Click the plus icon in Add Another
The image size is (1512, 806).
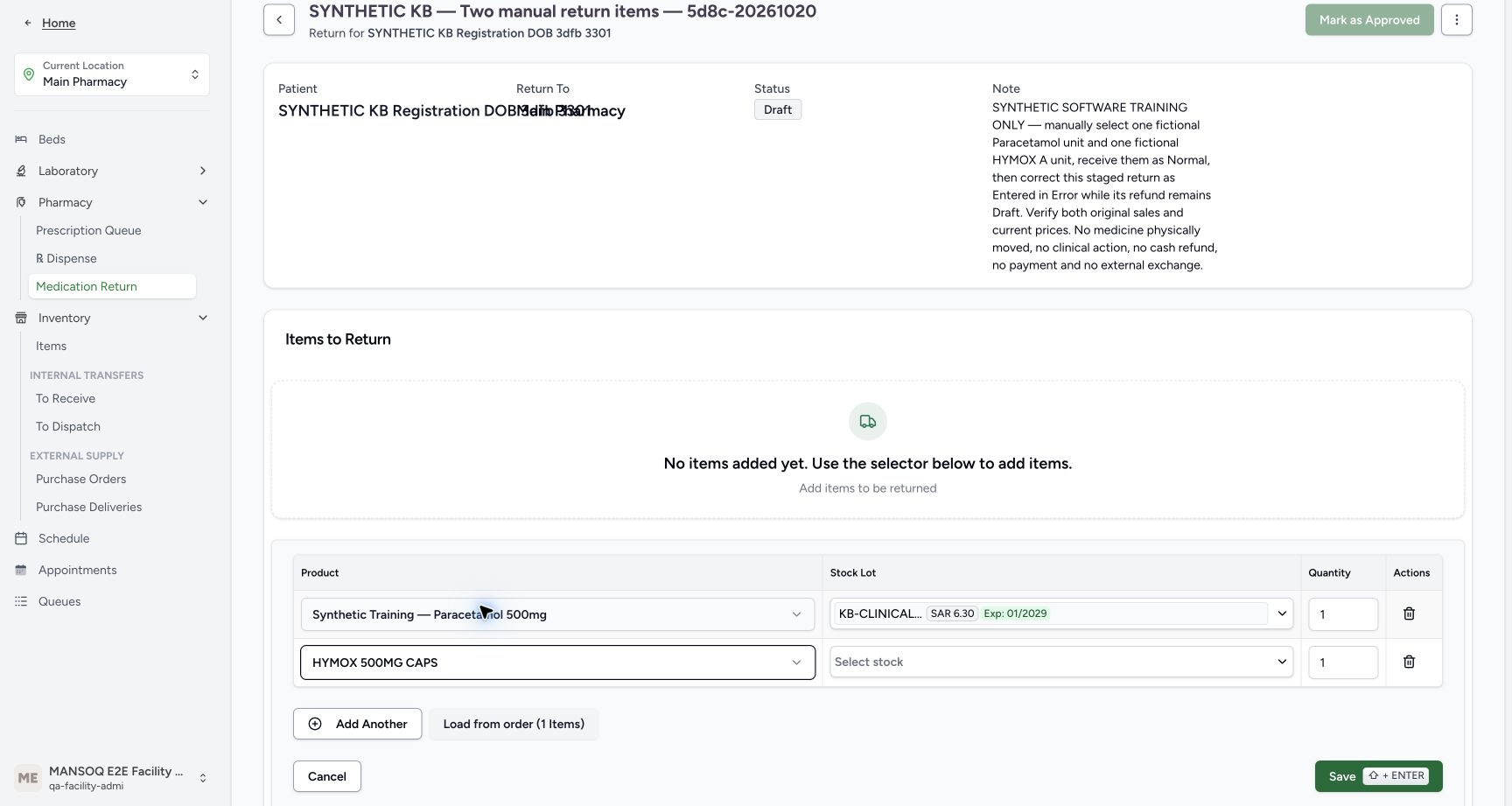(315, 724)
